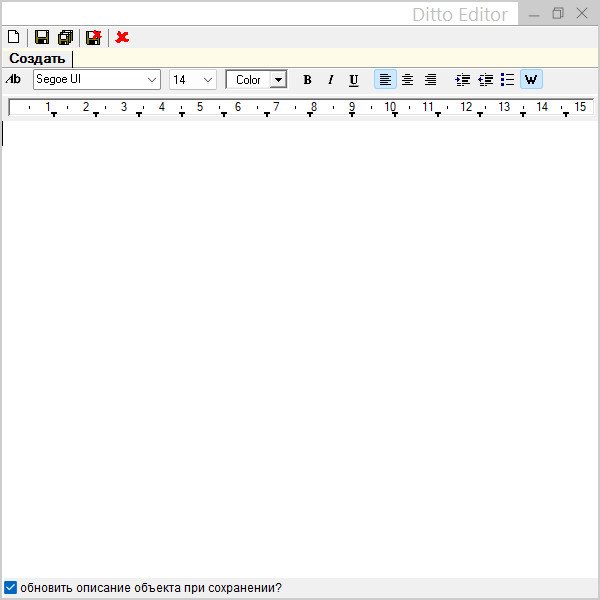
Task: Select the Создать tab
Action: pos(37,58)
